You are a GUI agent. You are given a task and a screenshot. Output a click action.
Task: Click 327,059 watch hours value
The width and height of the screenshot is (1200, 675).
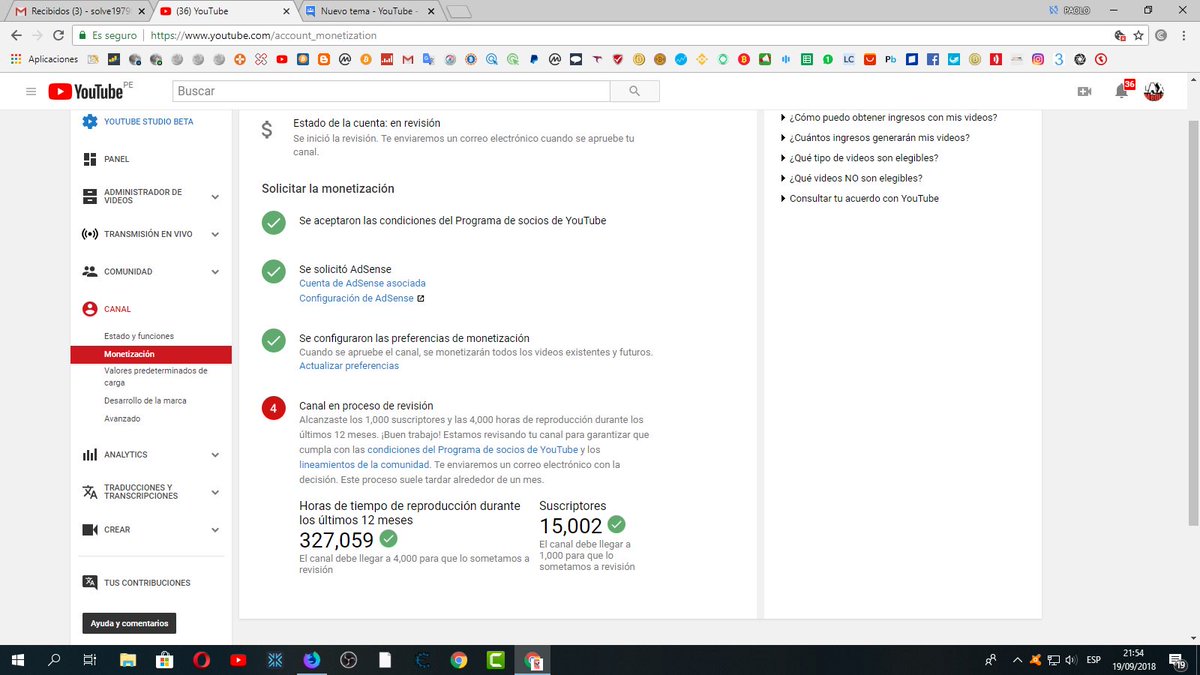click(337, 541)
